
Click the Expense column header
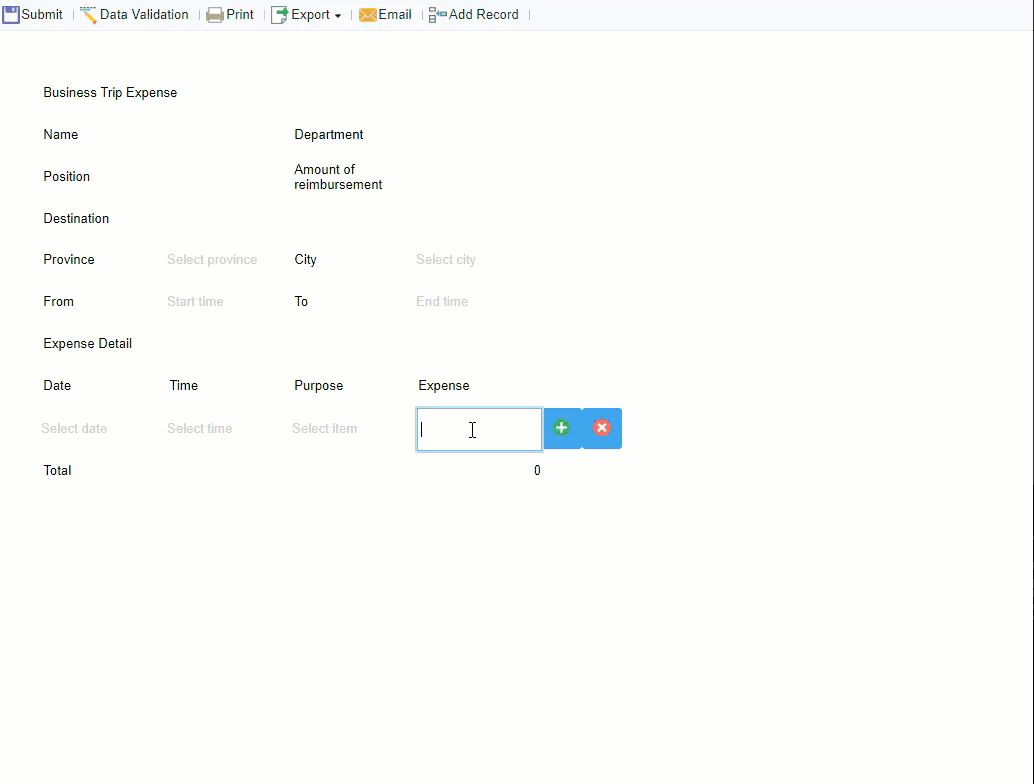pos(444,386)
